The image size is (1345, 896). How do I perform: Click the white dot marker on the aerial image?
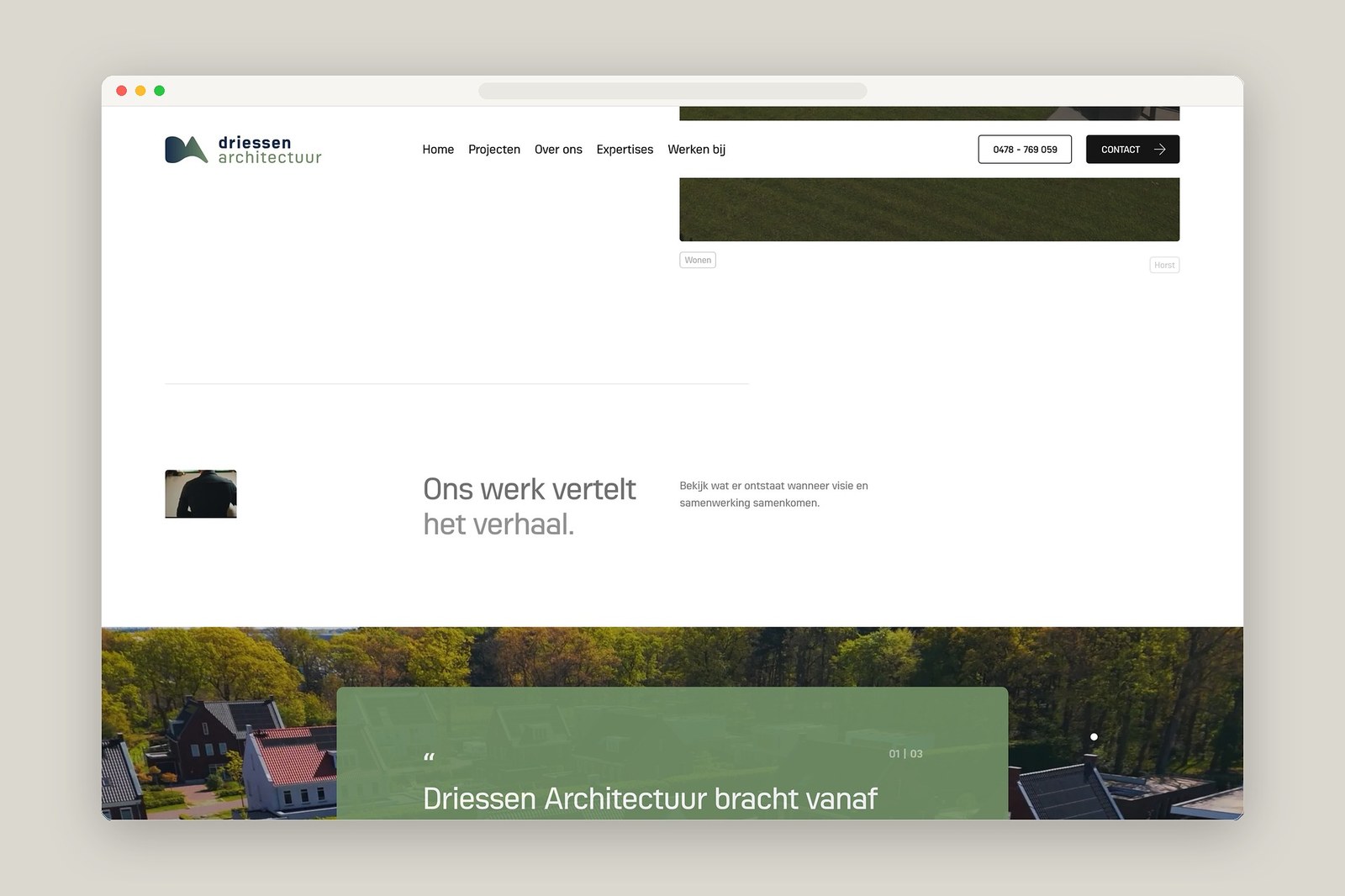click(x=1094, y=737)
